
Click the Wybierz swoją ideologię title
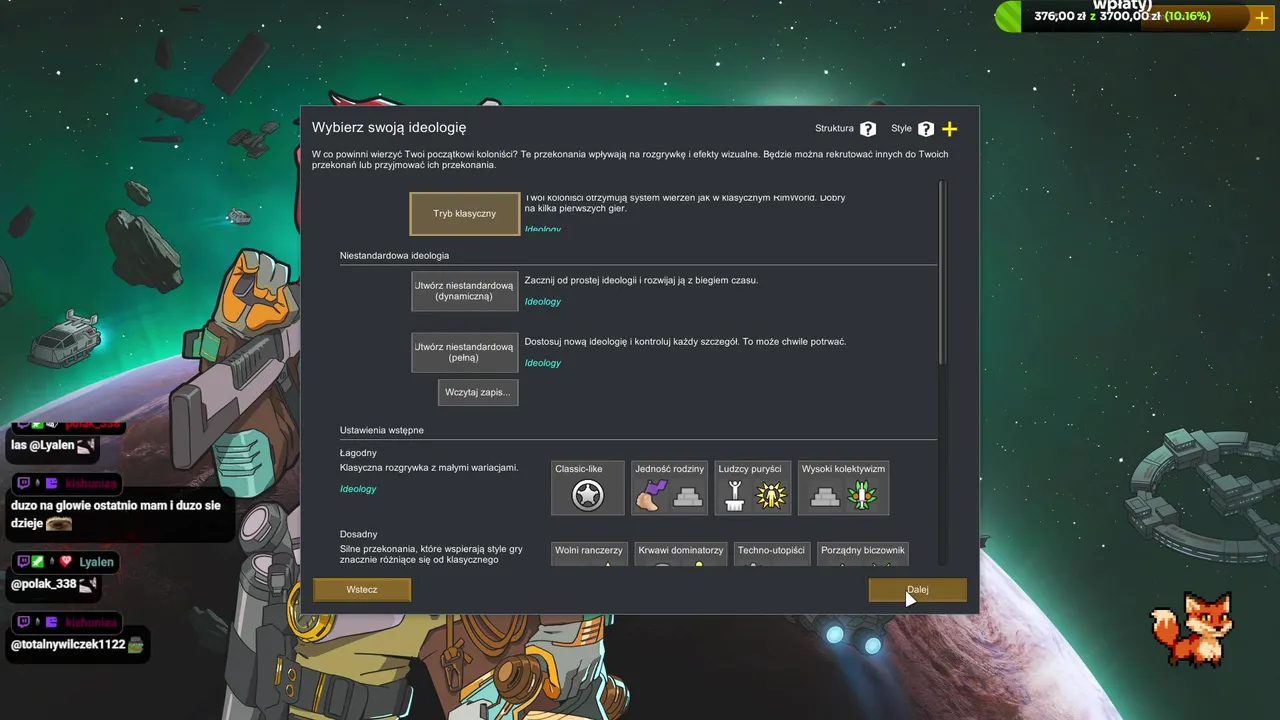pos(389,128)
